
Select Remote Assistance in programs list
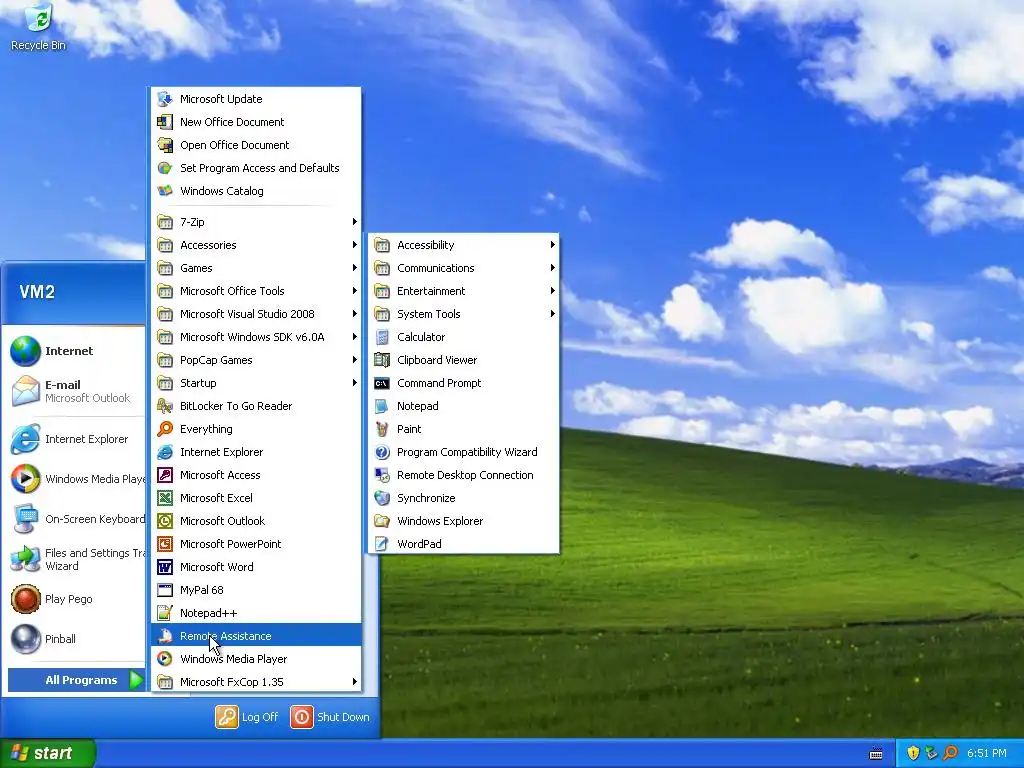point(256,636)
